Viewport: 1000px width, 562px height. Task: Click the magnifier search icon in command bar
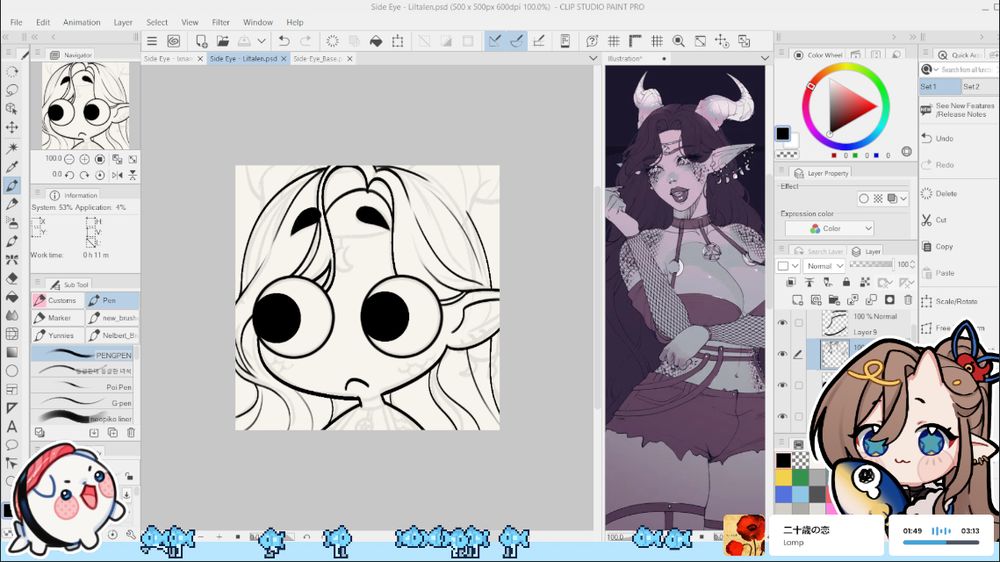click(x=679, y=41)
